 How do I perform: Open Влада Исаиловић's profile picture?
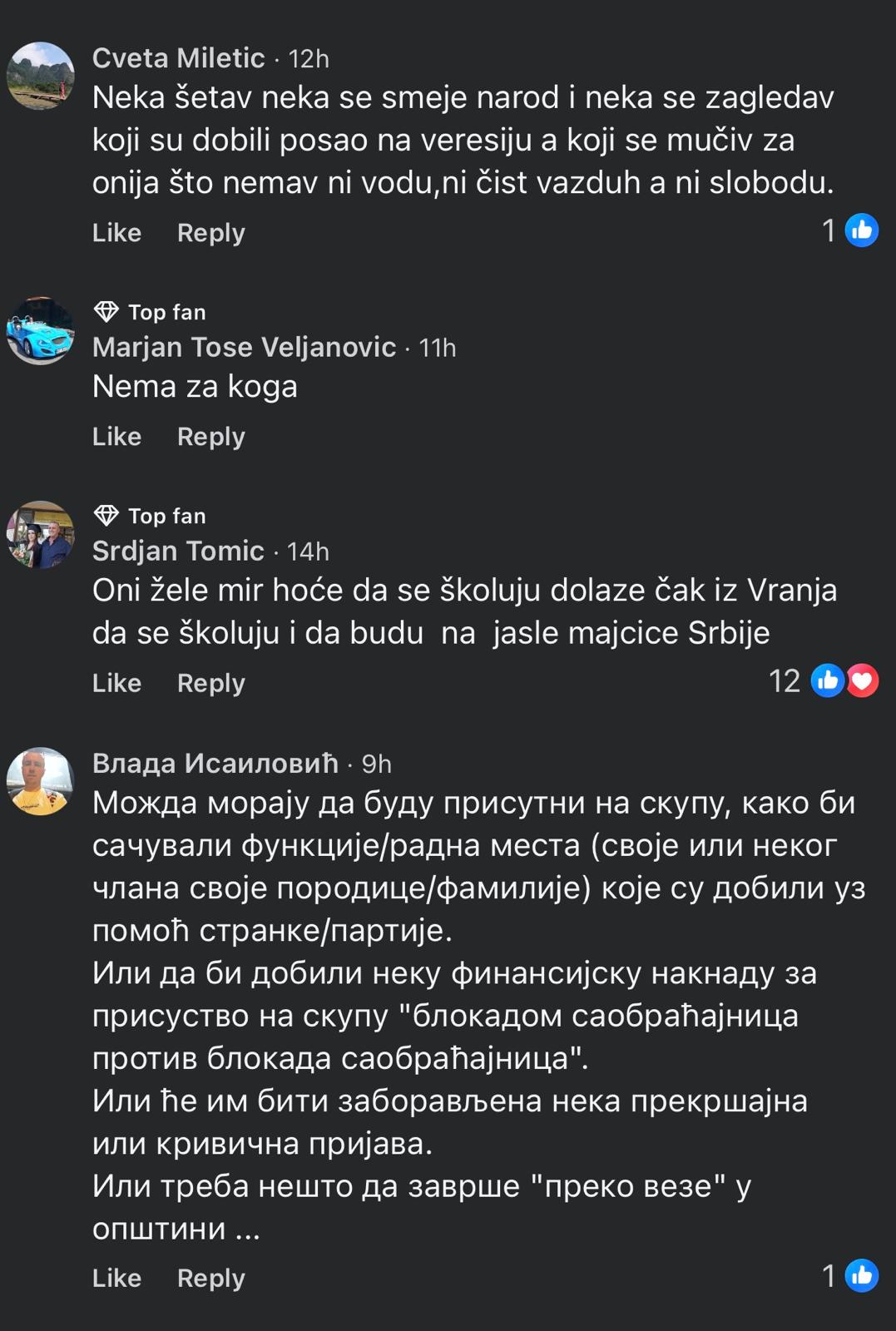pos(40,781)
